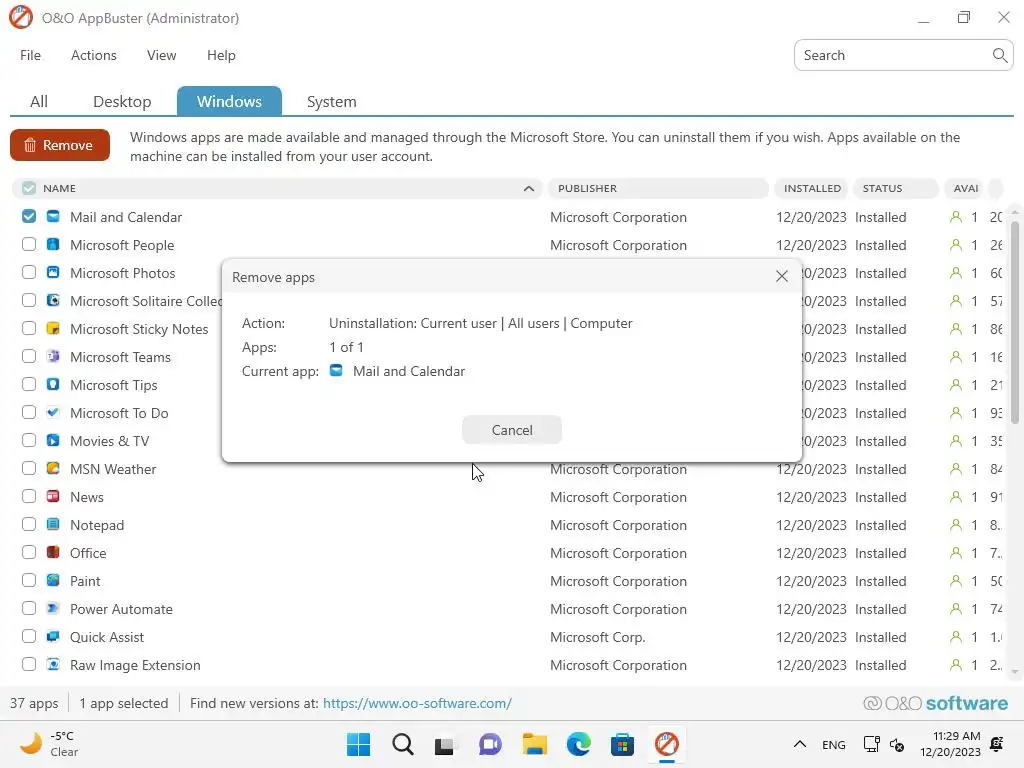Click the Paint app icon
Viewport: 1024px width, 768px height.
[x=53, y=581]
